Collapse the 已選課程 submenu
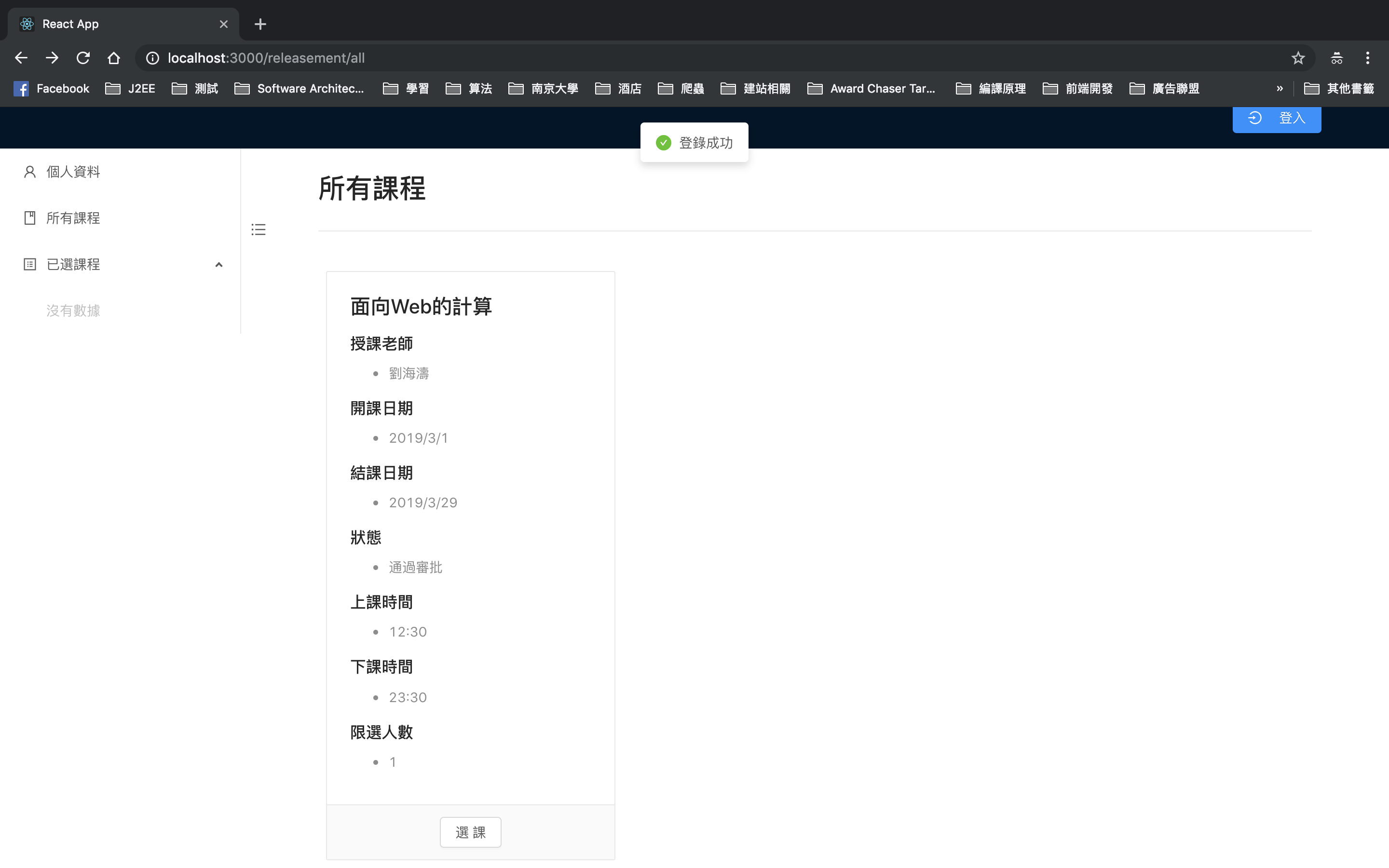Screen dimensions: 1389x868 click(218, 265)
